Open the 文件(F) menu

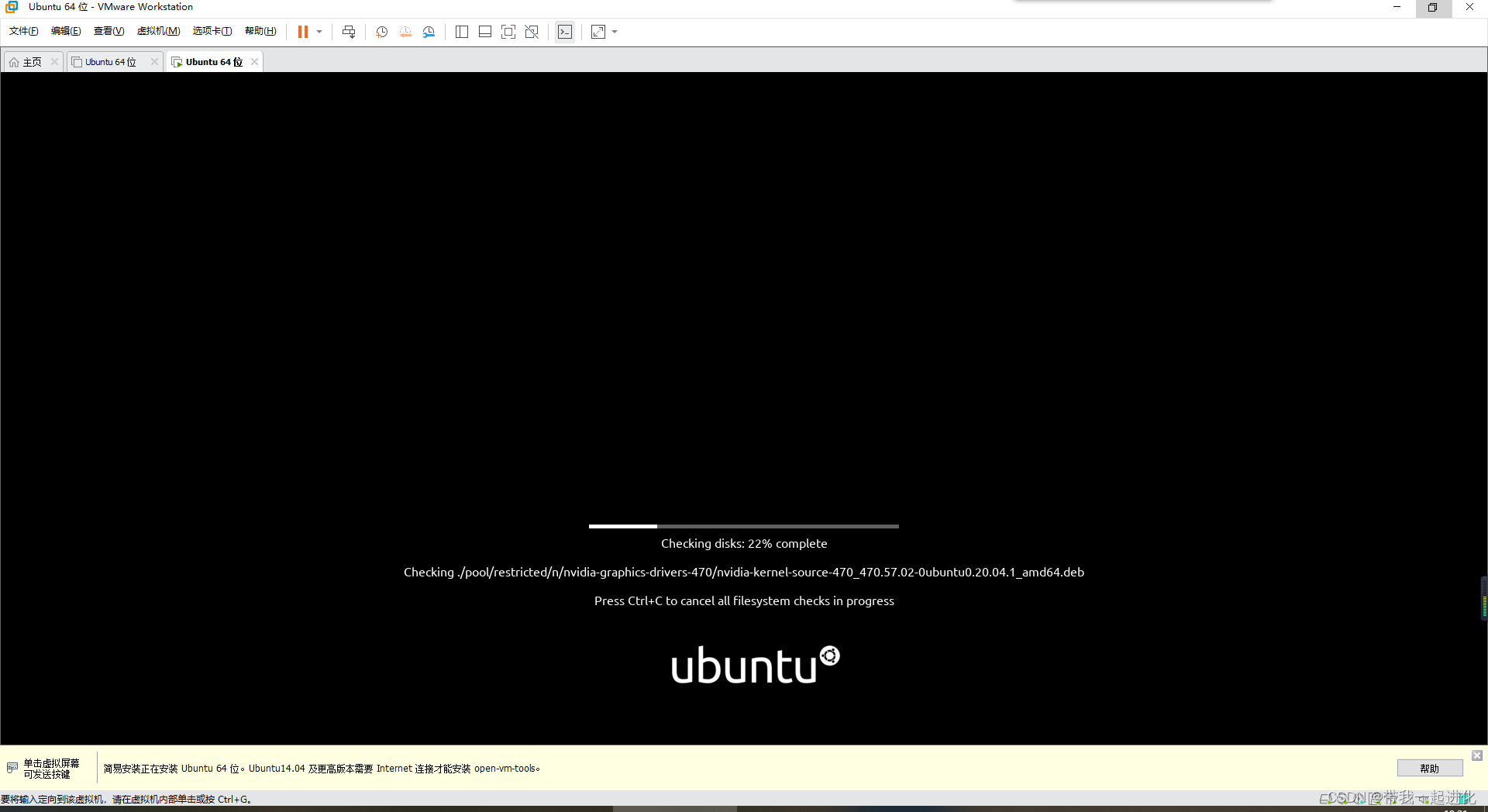pyautogui.click(x=23, y=31)
